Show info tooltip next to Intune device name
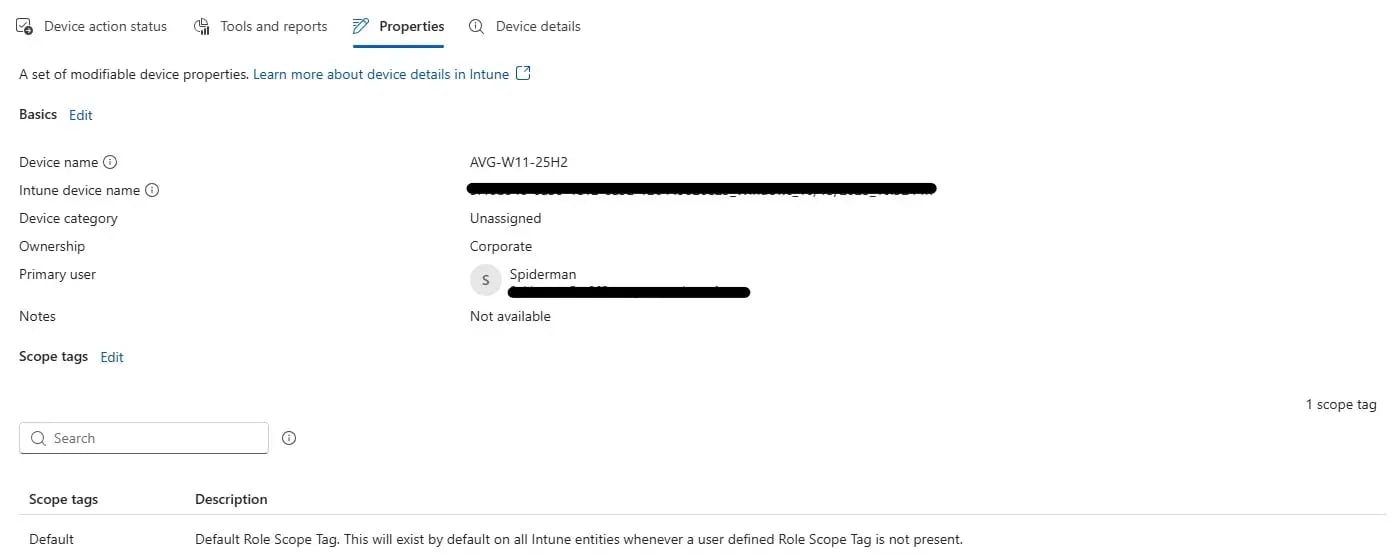This screenshot has height=557, width=1397. tap(152, 190)
